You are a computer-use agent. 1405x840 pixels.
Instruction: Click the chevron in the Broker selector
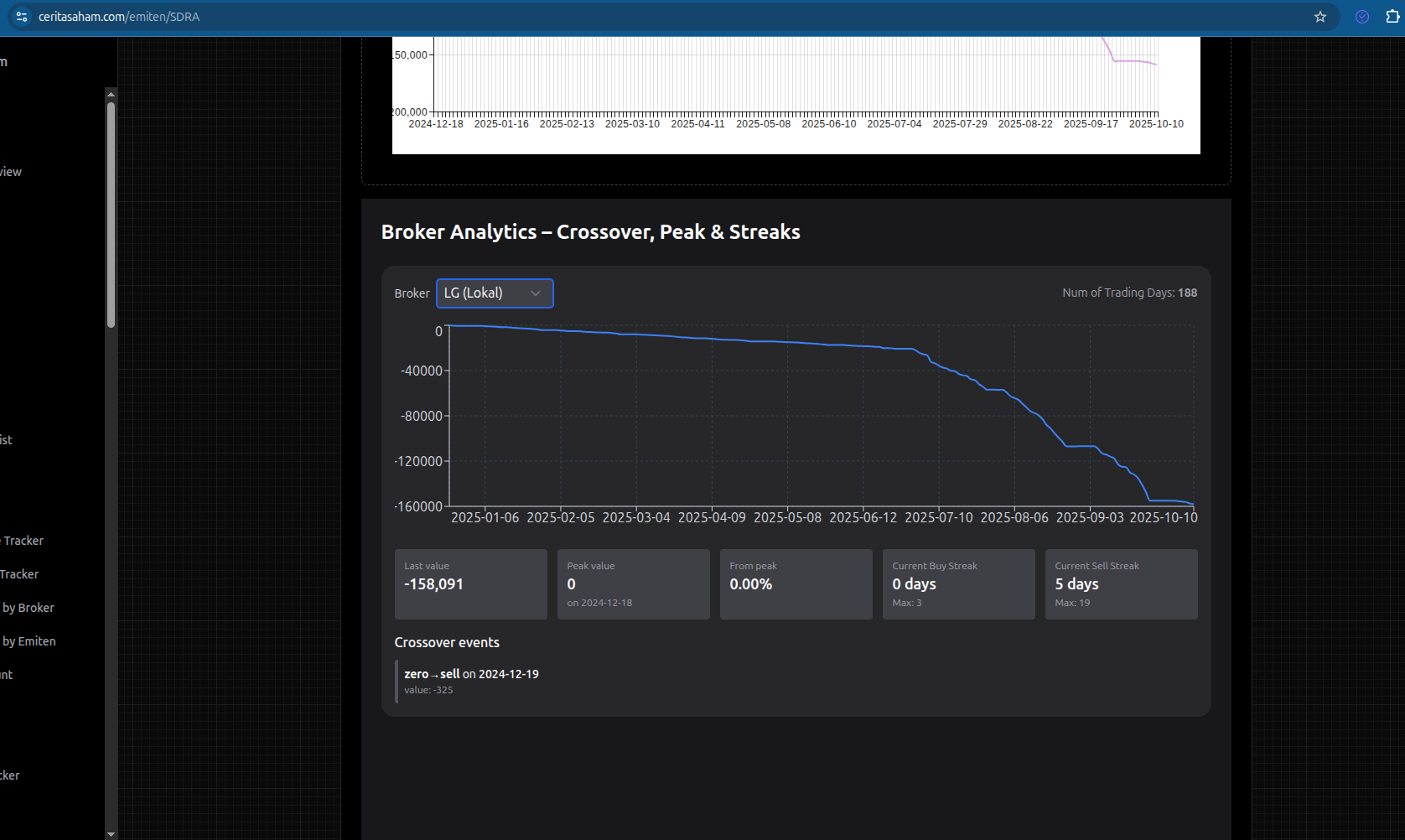536,293
